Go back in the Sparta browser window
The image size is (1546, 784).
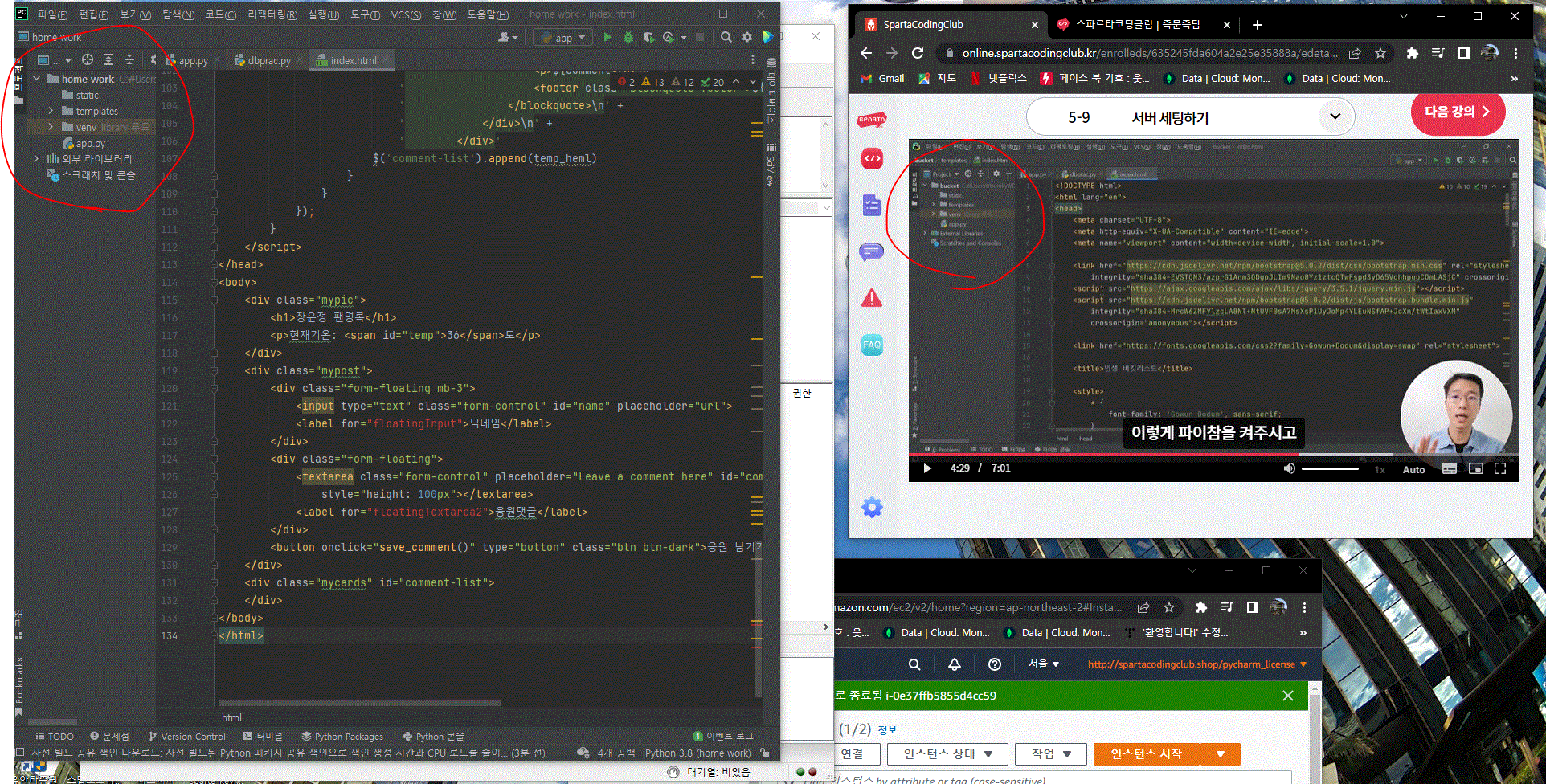tap(866, 53)
